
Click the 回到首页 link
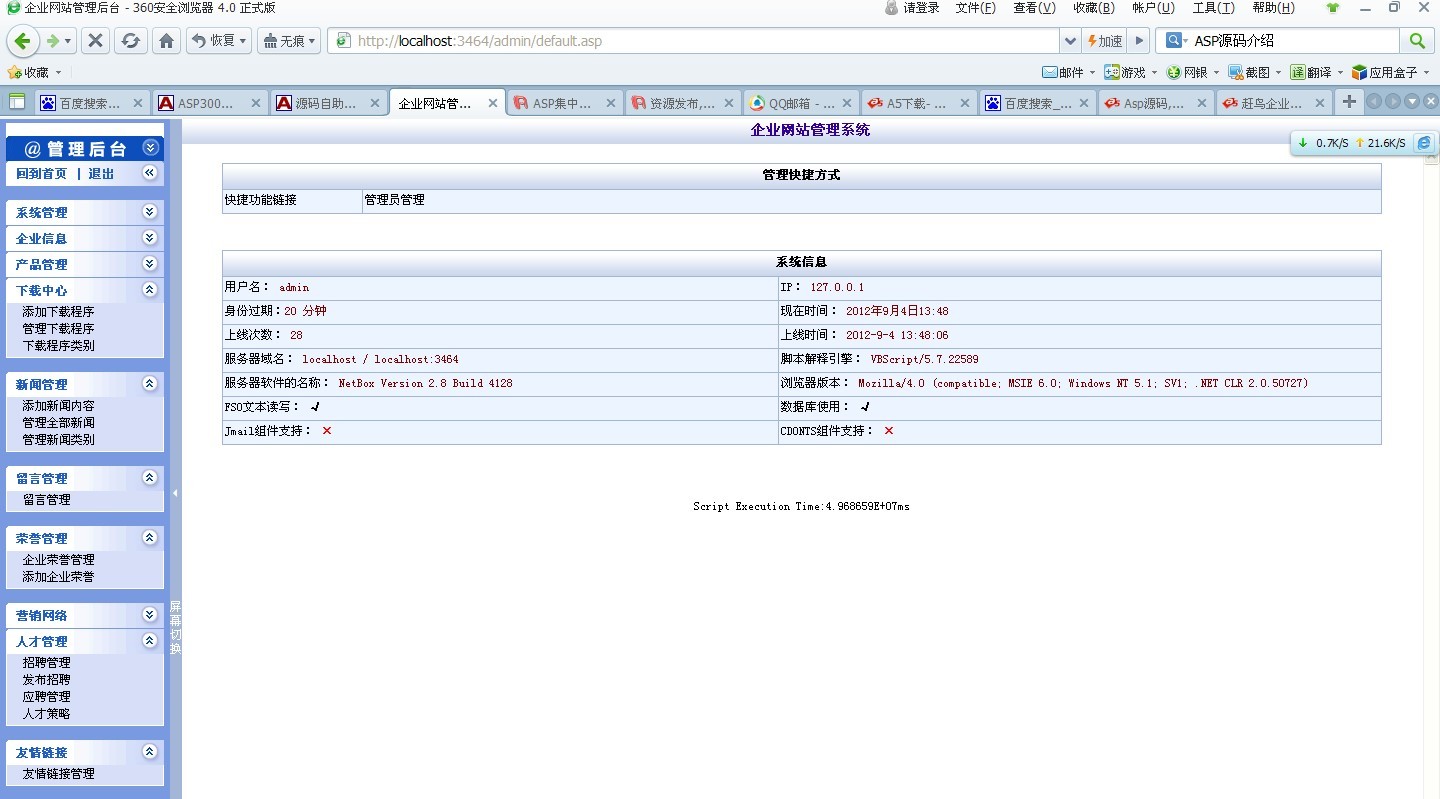[x=42, y=174]
